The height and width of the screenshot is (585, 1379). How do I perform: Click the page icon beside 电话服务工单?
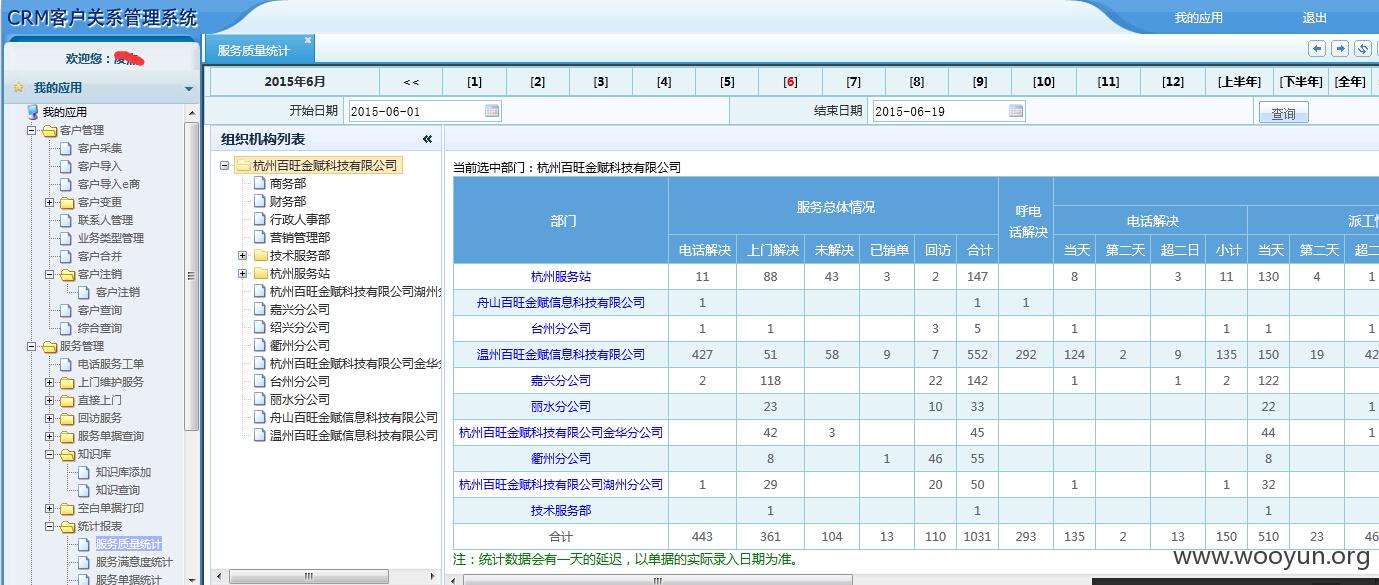click(67, 364)
